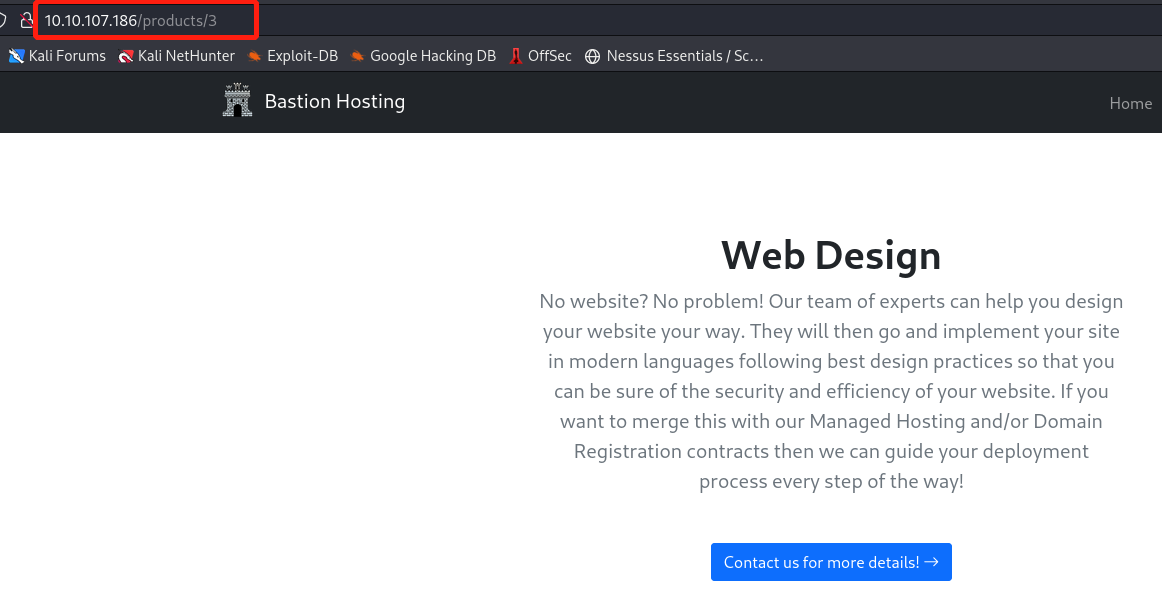Click the Exploit-DB bookmark favicon
The image size is (1162, 608).
255,56
